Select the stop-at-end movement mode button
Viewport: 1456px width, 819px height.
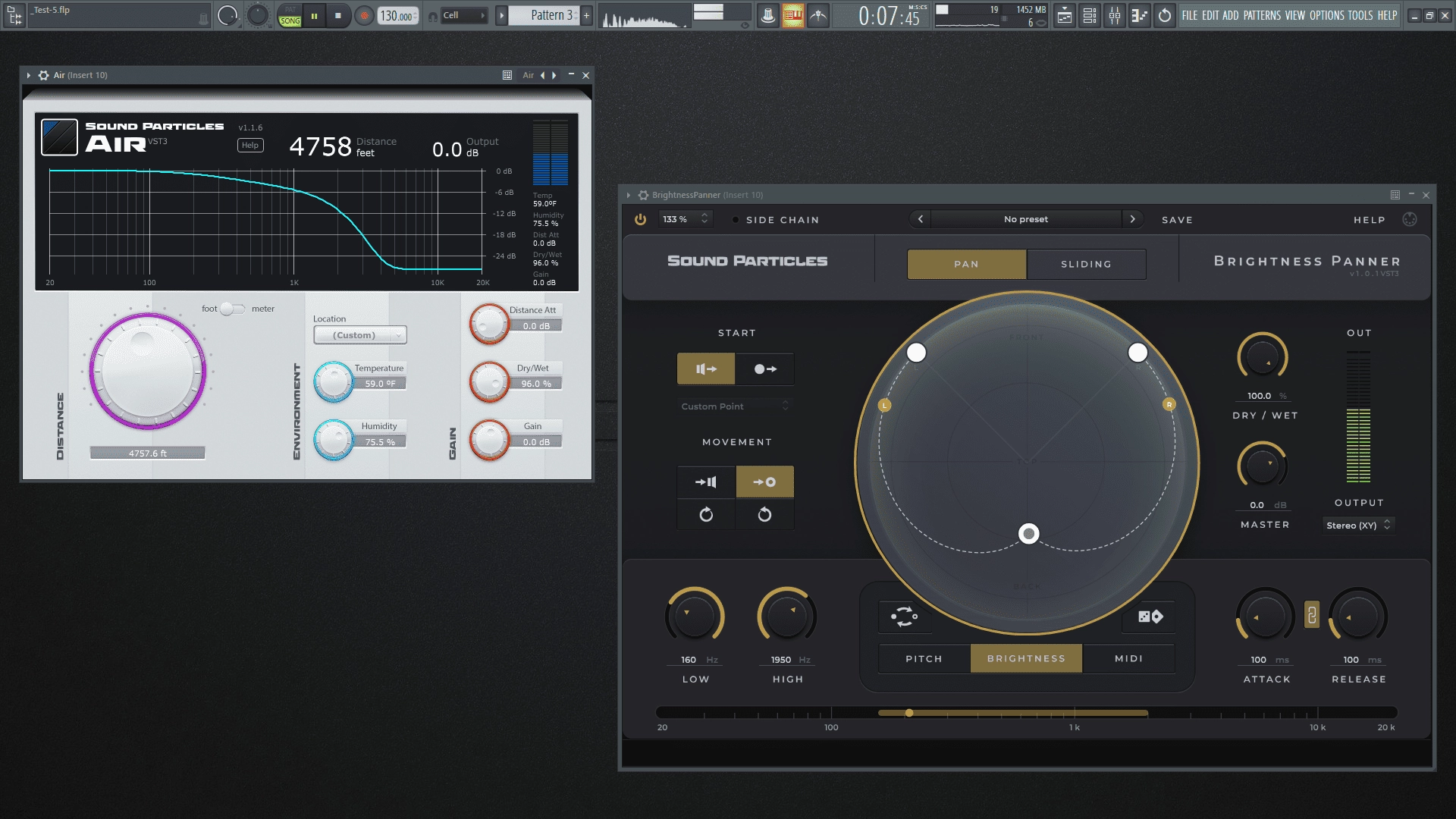[x=706, y=482]
